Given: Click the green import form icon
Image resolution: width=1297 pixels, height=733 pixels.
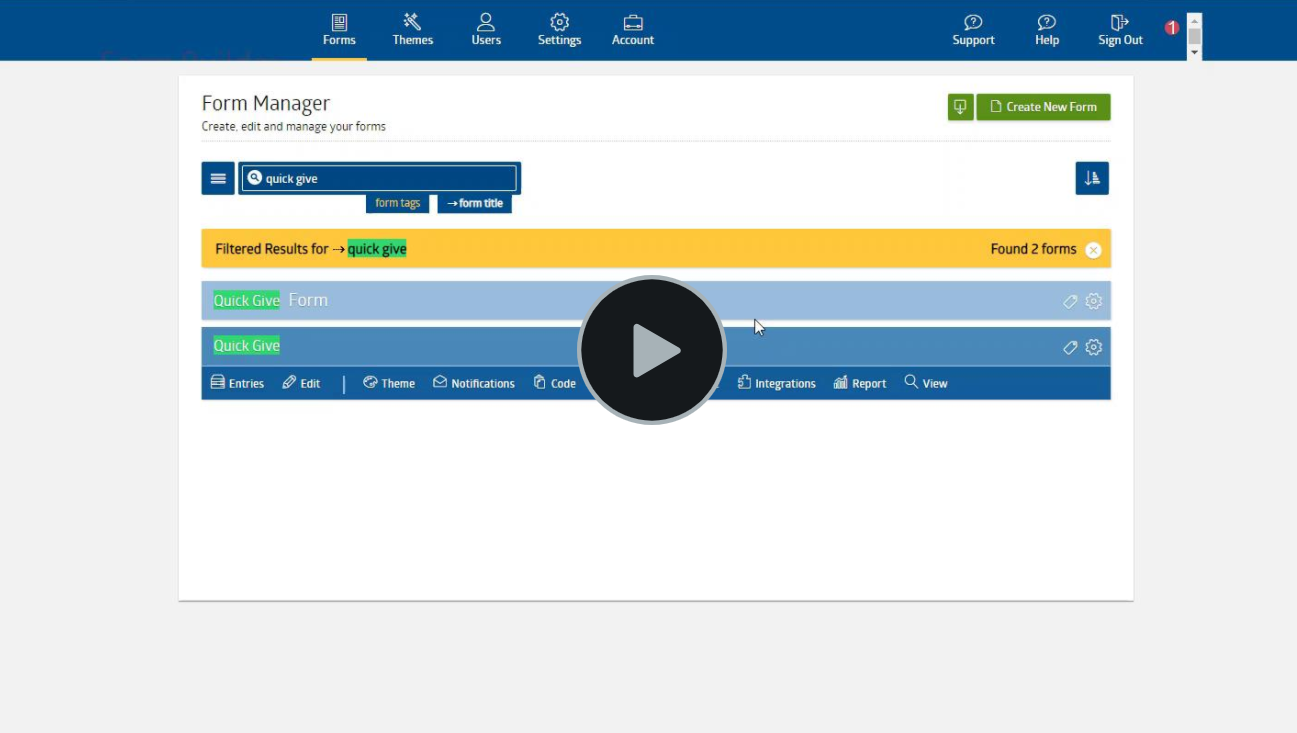Looking at the screenshot, I should pyautogui.click(x=960, y=107).
